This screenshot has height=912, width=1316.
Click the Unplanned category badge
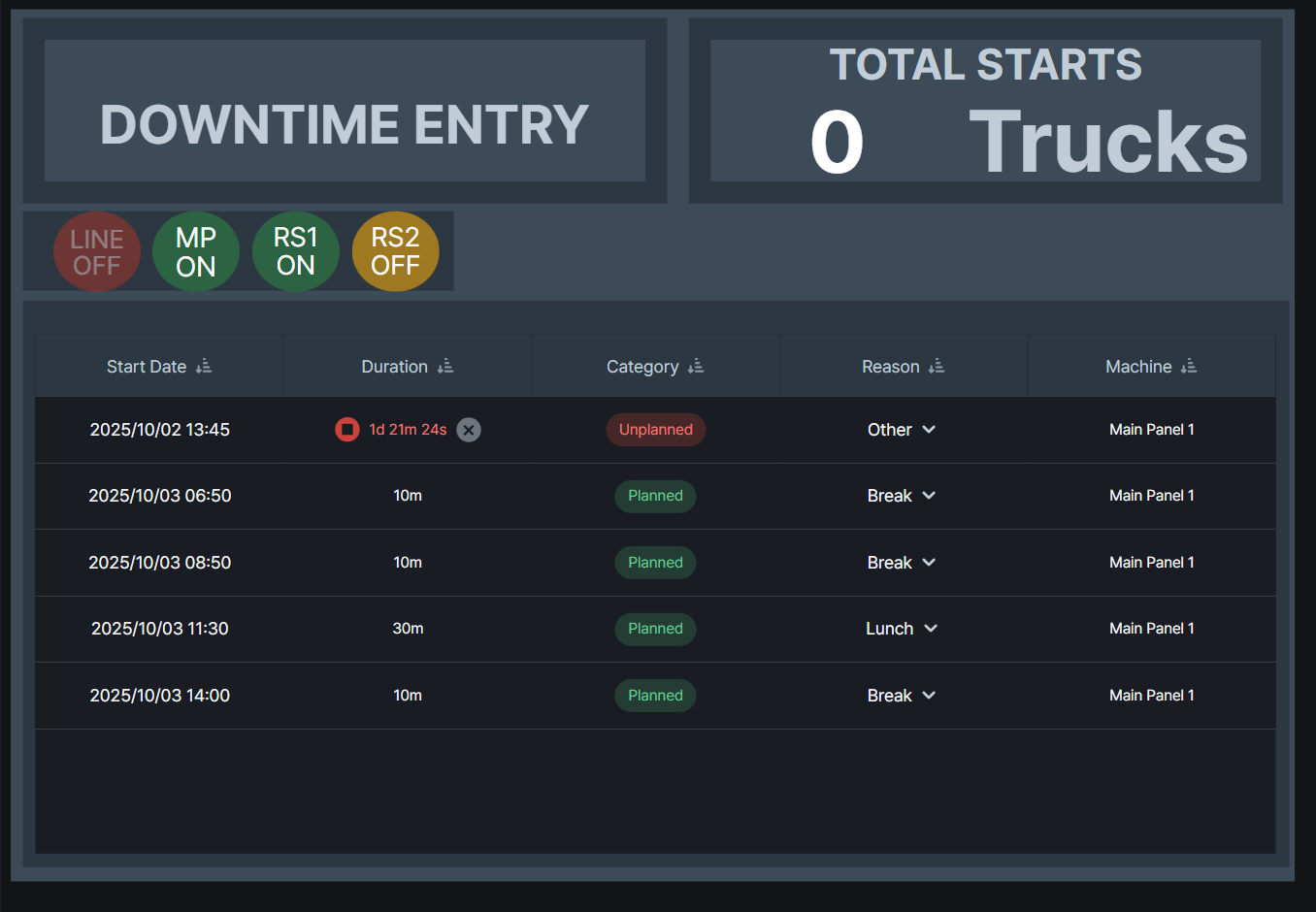tap(656, 429)
